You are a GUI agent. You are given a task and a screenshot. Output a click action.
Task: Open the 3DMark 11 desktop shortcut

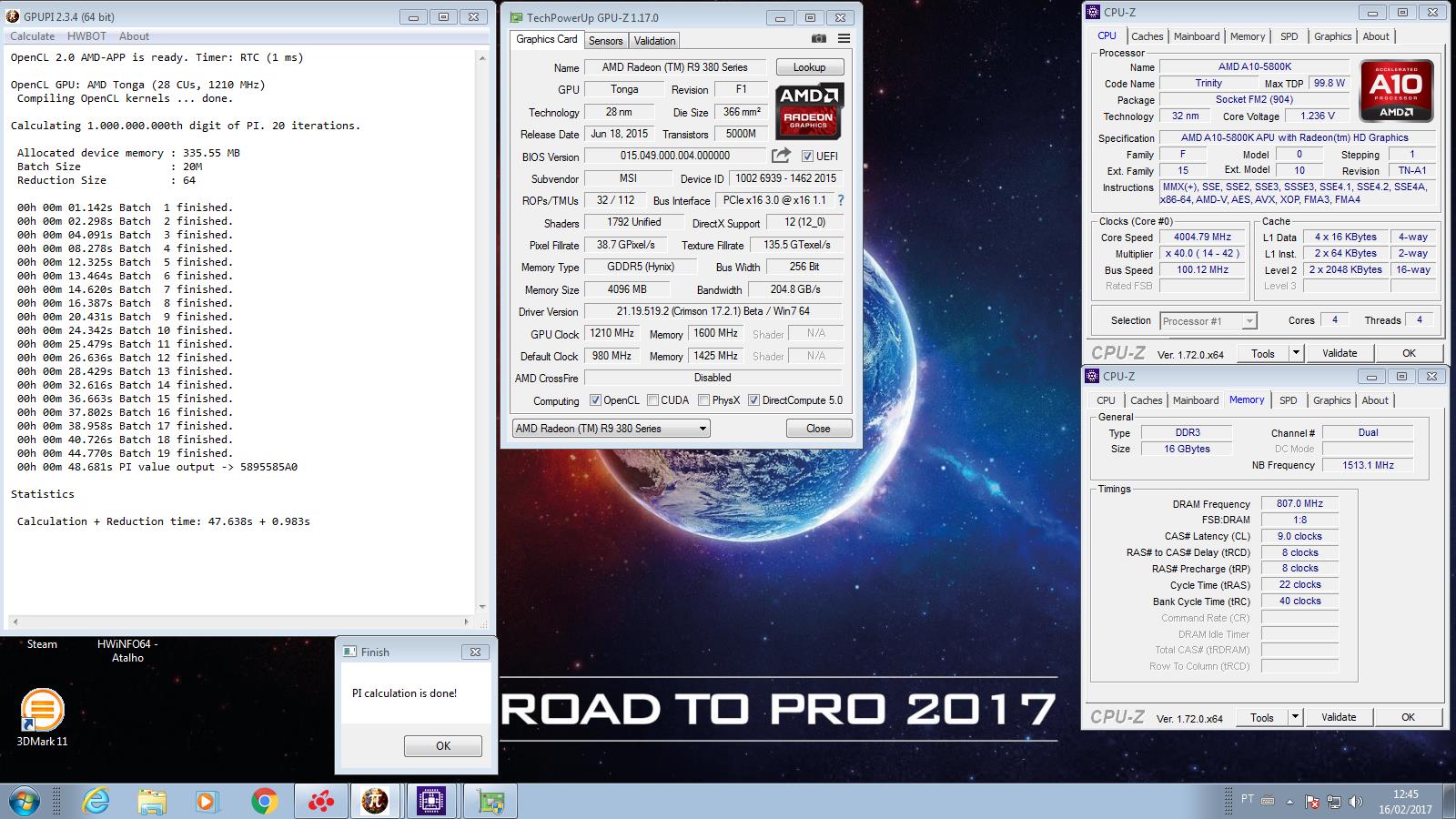point(42,717)
